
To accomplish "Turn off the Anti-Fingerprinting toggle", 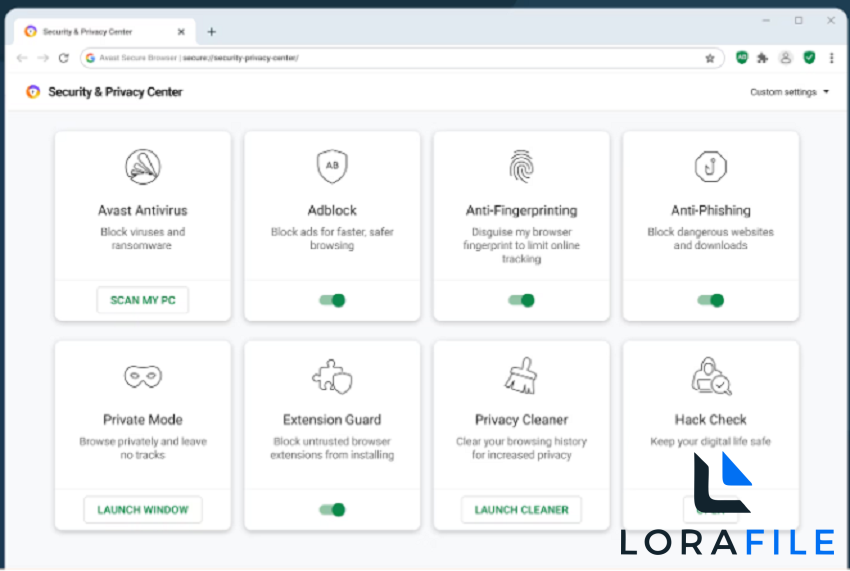I will 521,300.
